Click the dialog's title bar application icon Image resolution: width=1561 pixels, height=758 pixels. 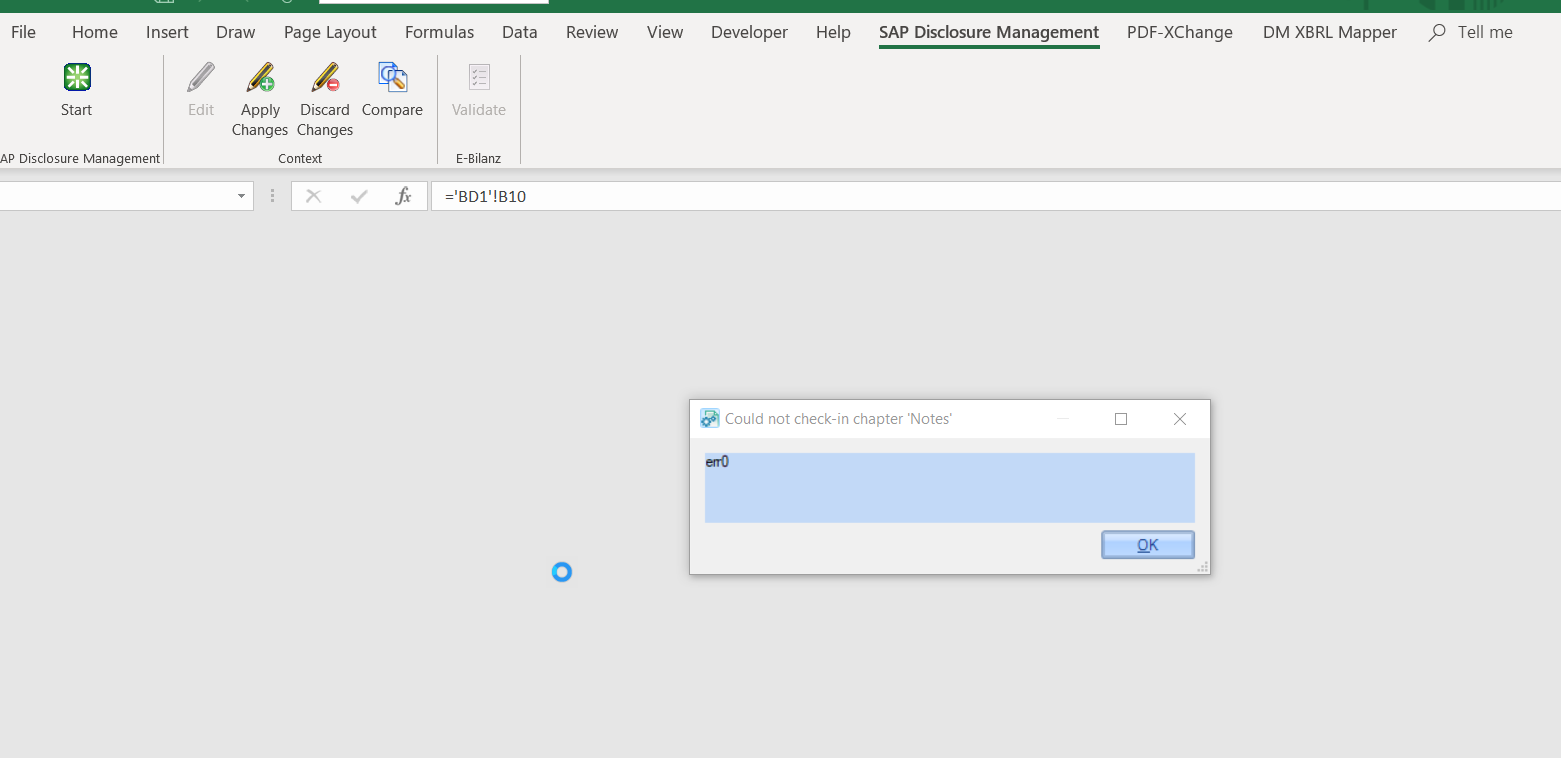coord(709,419)
